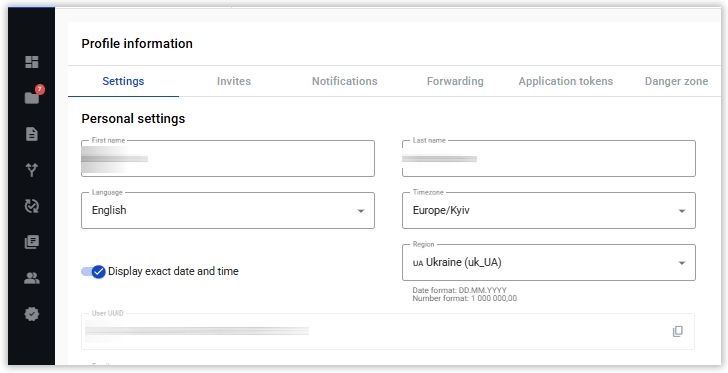The image size is (728, 373).
Task: Open the verified badge icon in sidebar
Action: coord(32,314)
